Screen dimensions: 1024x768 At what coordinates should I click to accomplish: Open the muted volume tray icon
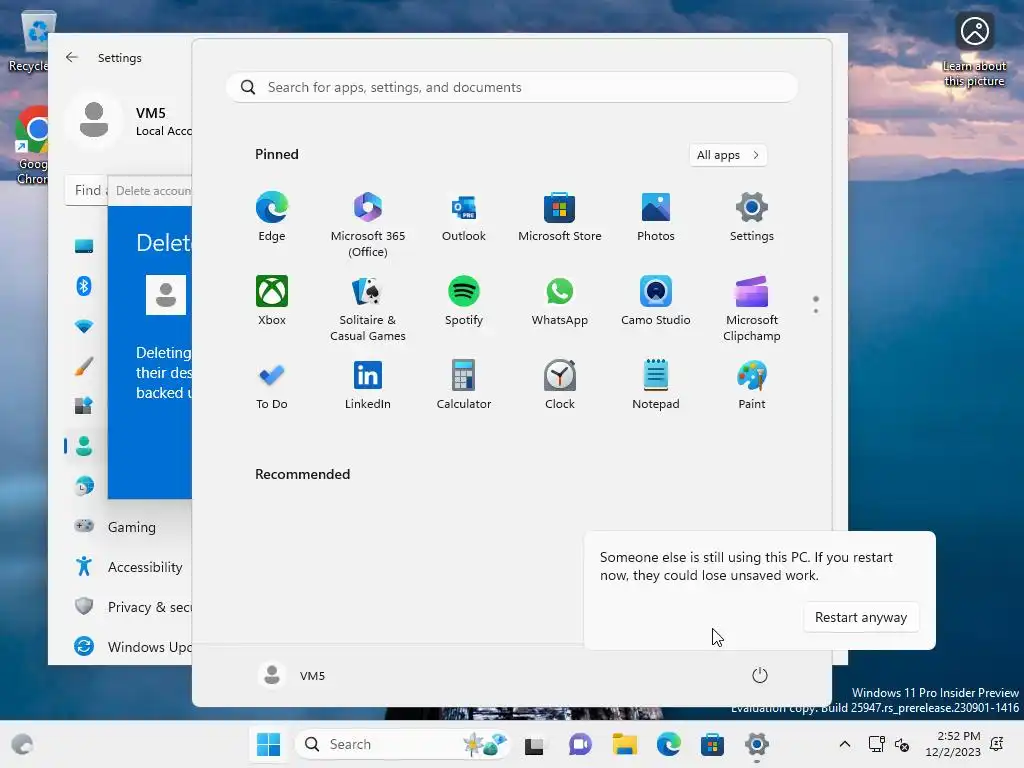(902, 744)
